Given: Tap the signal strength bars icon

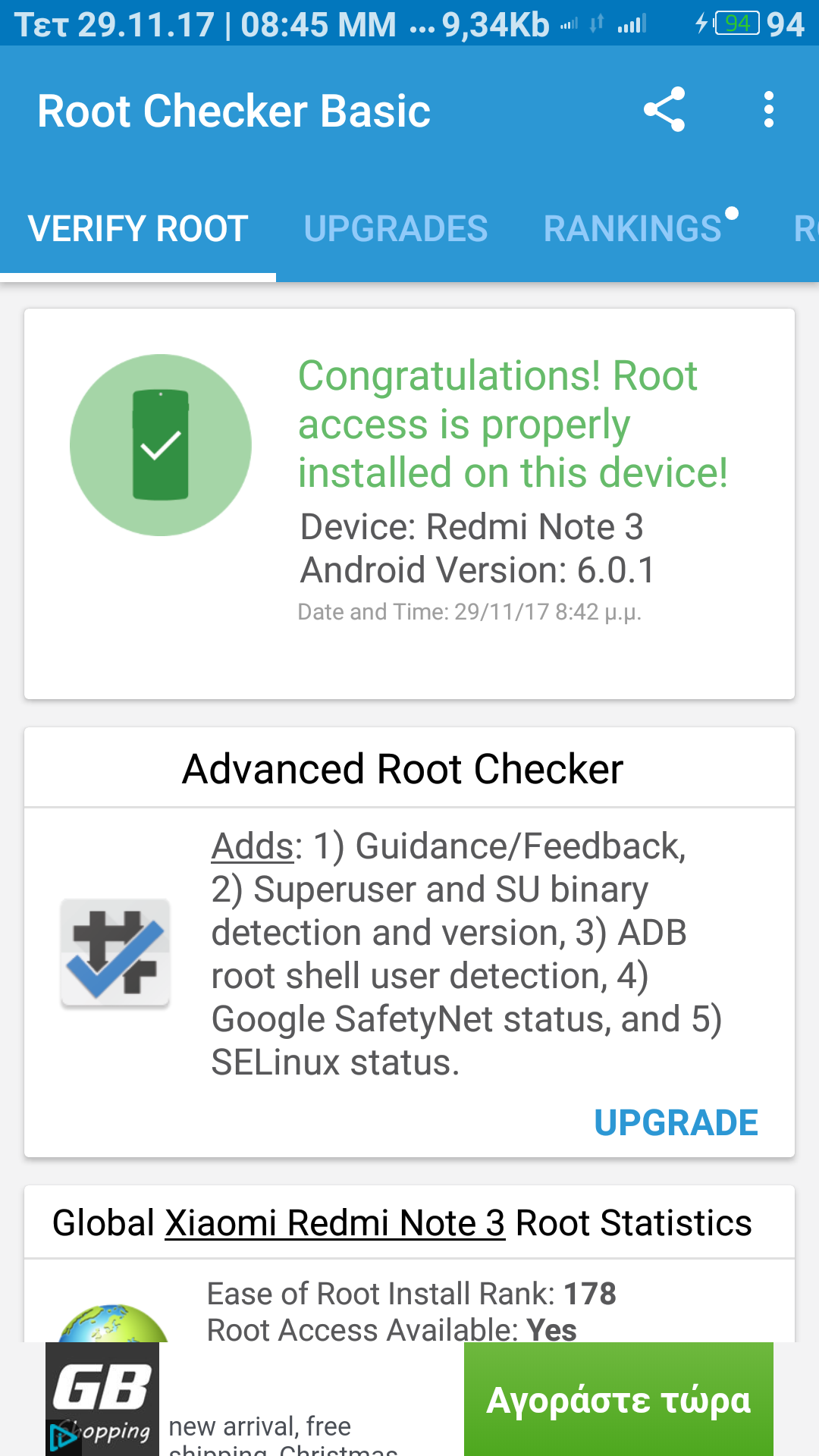Looking at the screenshot, I should [631, 25].
